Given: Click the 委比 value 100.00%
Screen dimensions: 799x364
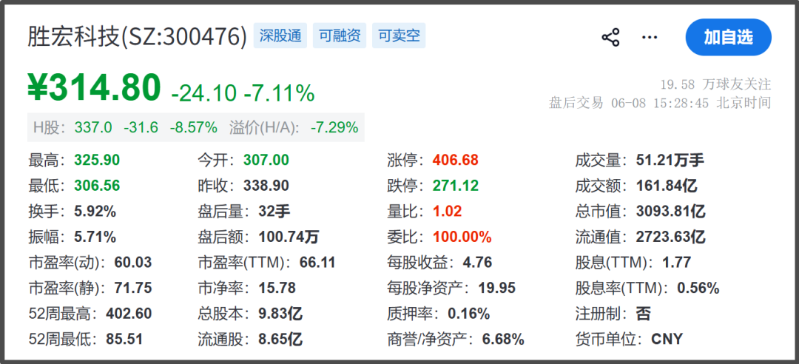Looking at the screenshot, I should (x=462, y=237).
